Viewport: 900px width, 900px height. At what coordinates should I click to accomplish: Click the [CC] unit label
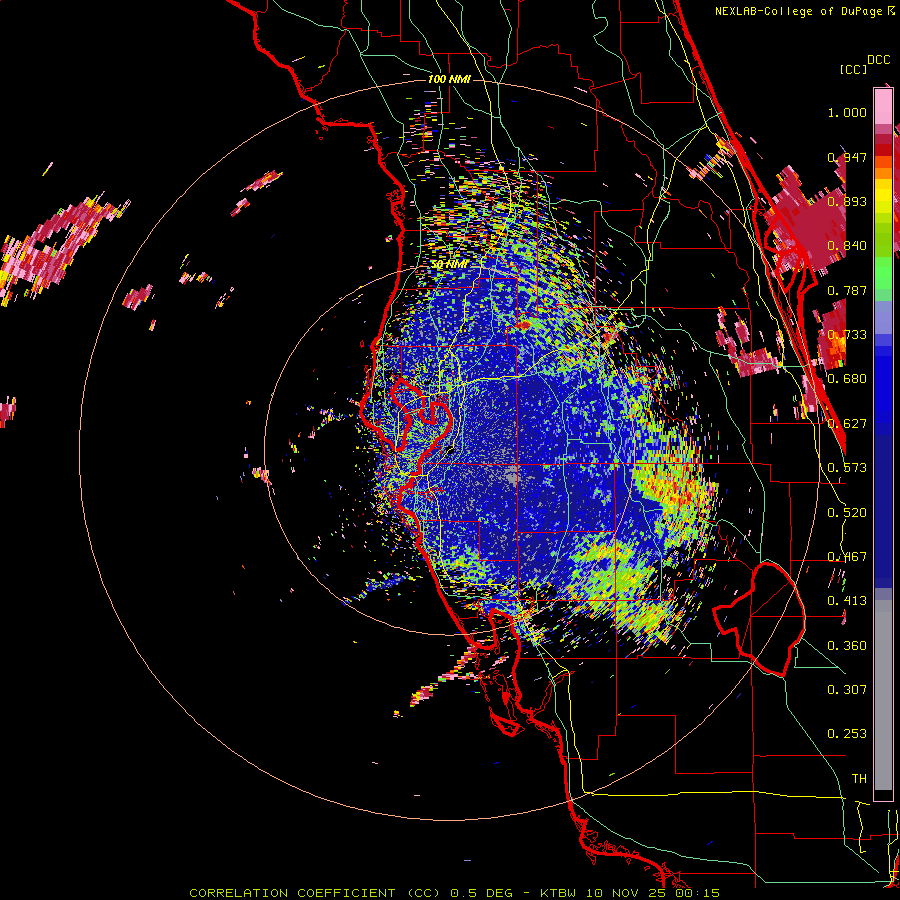tap(853, 69)
